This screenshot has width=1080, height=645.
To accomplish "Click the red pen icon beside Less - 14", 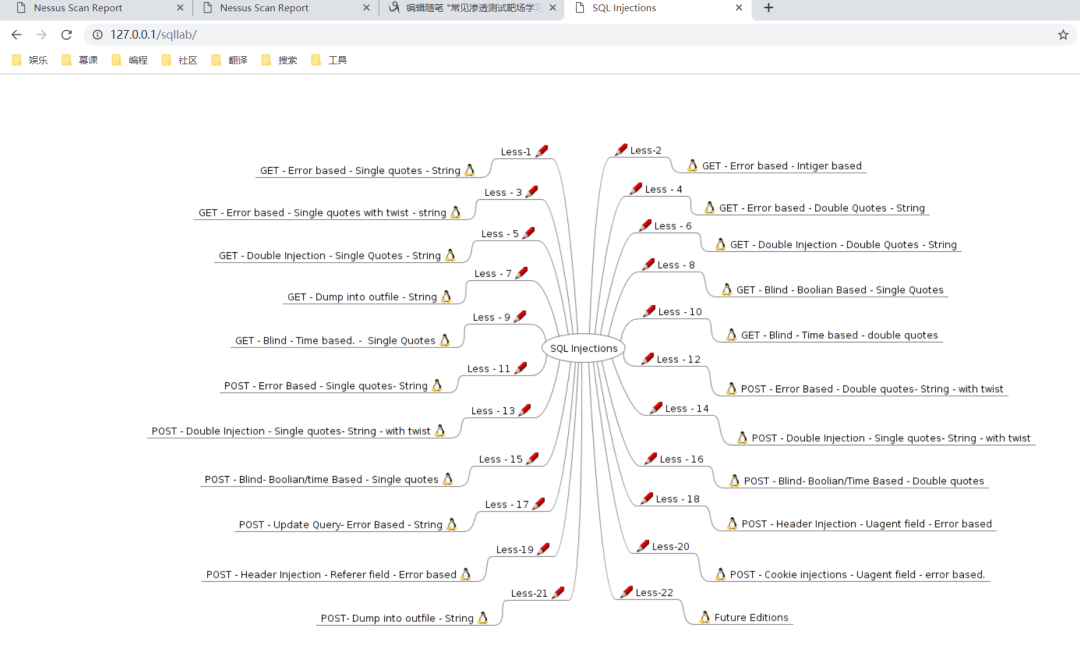I will pos(656,408).
